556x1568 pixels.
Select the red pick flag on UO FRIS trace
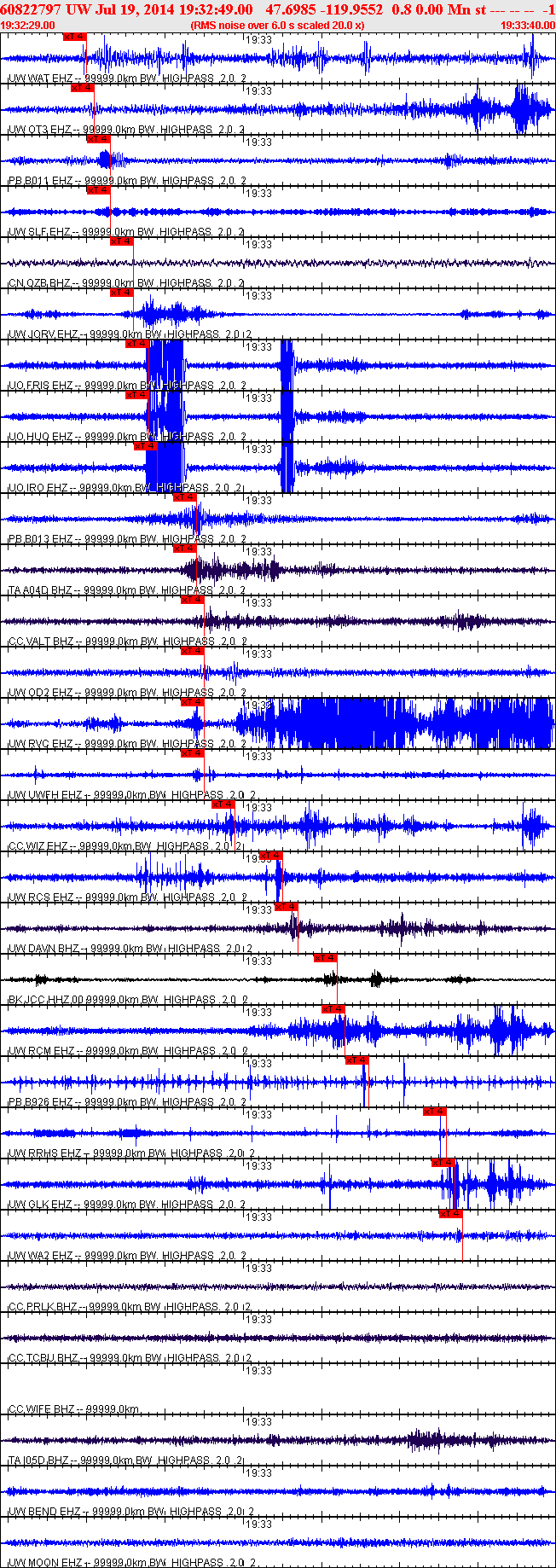tap(137, 344)
